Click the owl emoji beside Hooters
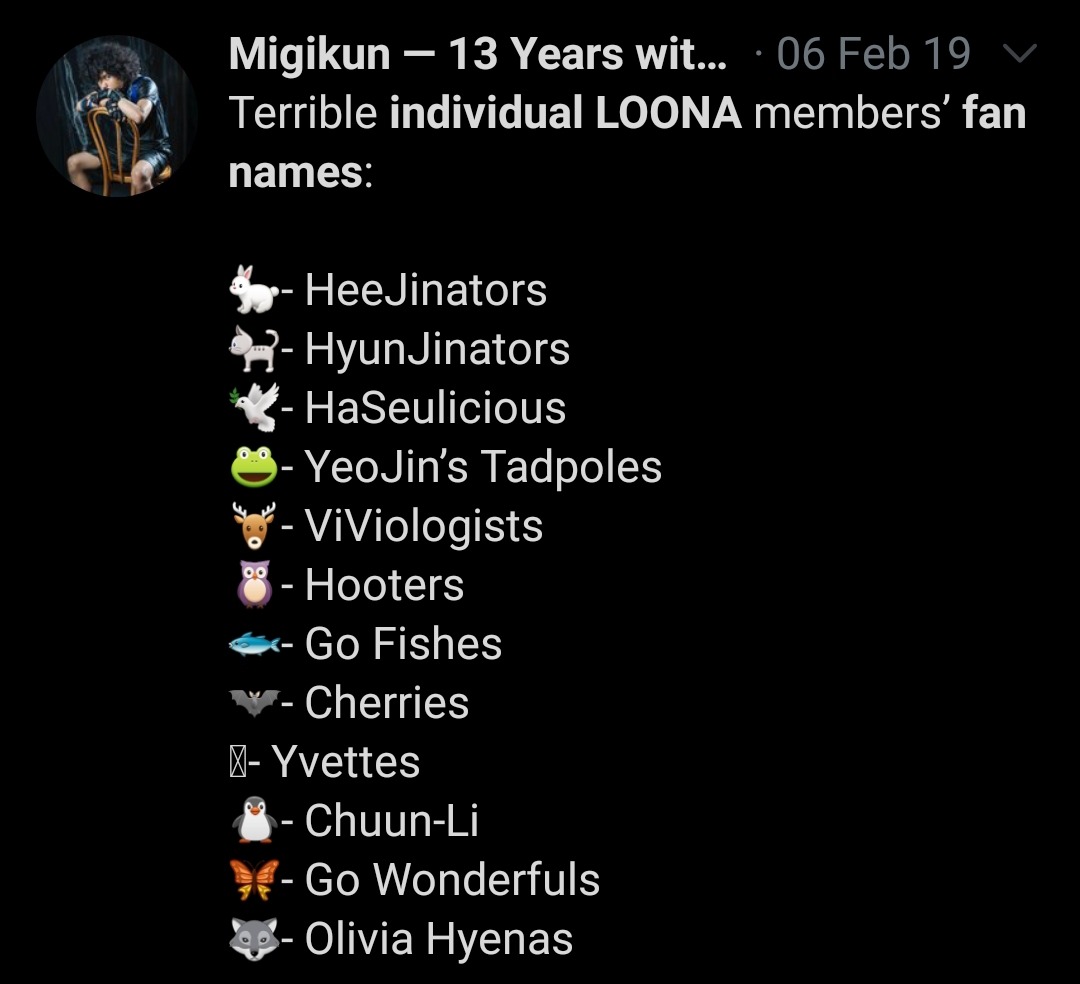1080x984 pixels. pyautogui.click(x=253, y=585)
